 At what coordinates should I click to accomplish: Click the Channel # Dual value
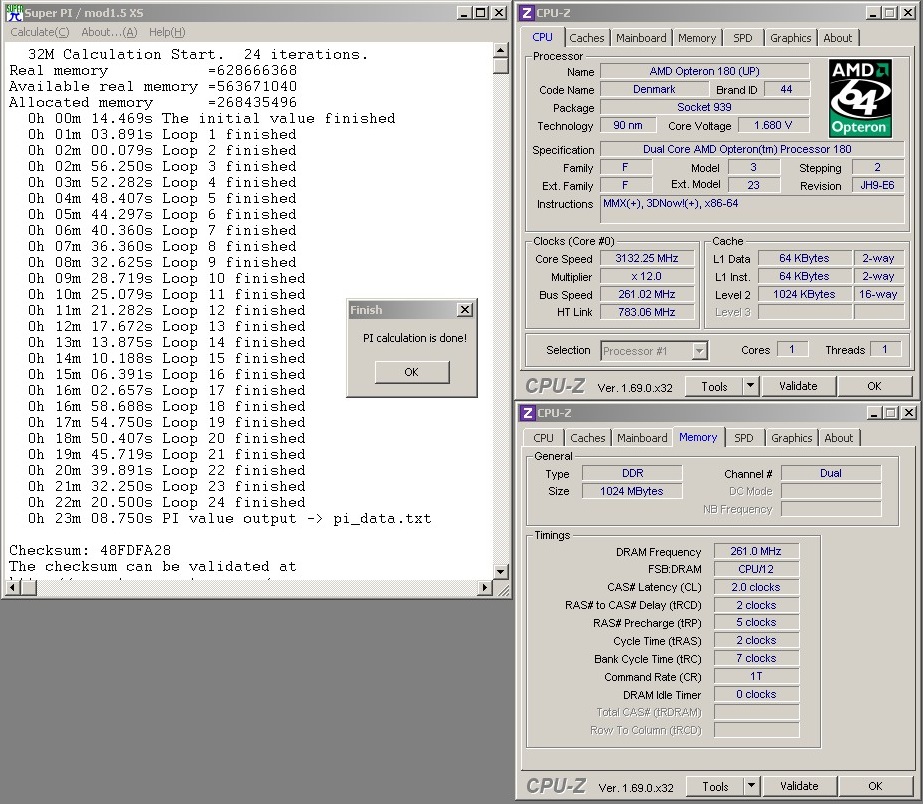click(x=831, y=473)
